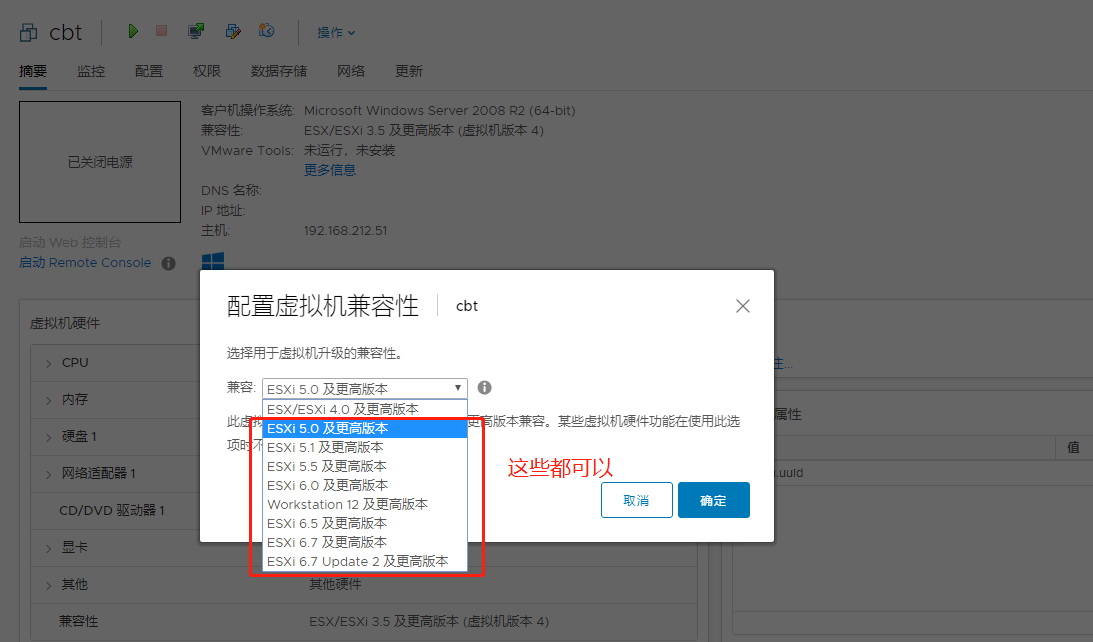1093x642 pixels.
Task: Click the 已关闭电源 console thumbnail
Action: pos(100,162)
